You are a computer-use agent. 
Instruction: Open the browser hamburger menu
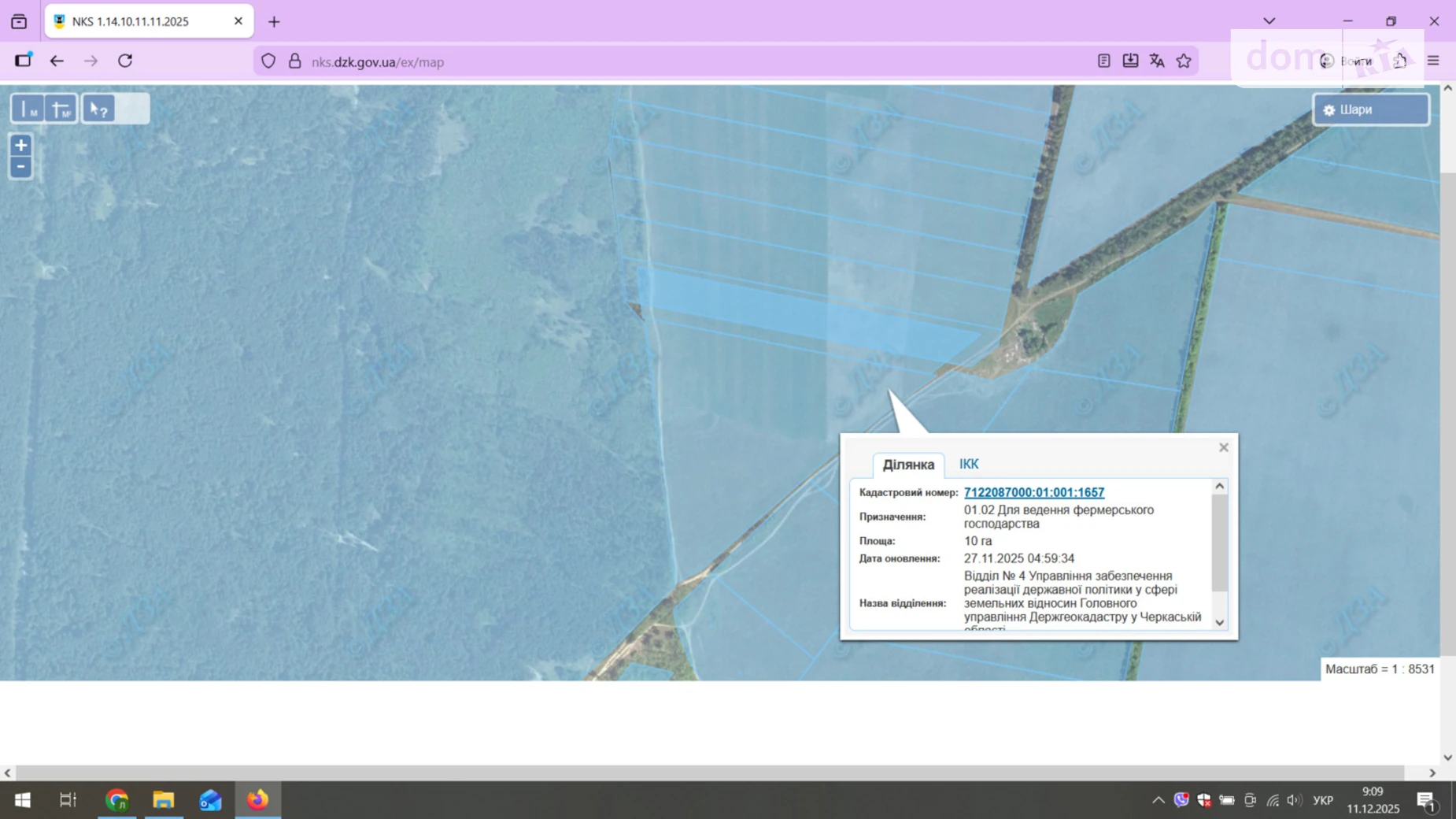click(1433, 61)
